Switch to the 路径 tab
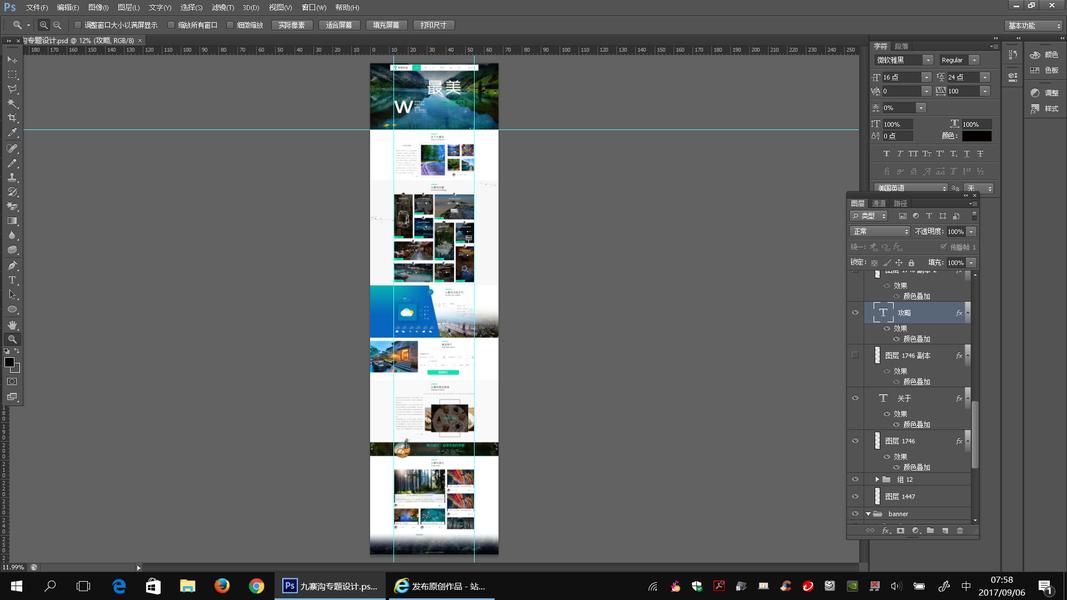Image resolution: width=1067 pixels, height=600 pixels. pyautogui.click(x=900, y=203)
